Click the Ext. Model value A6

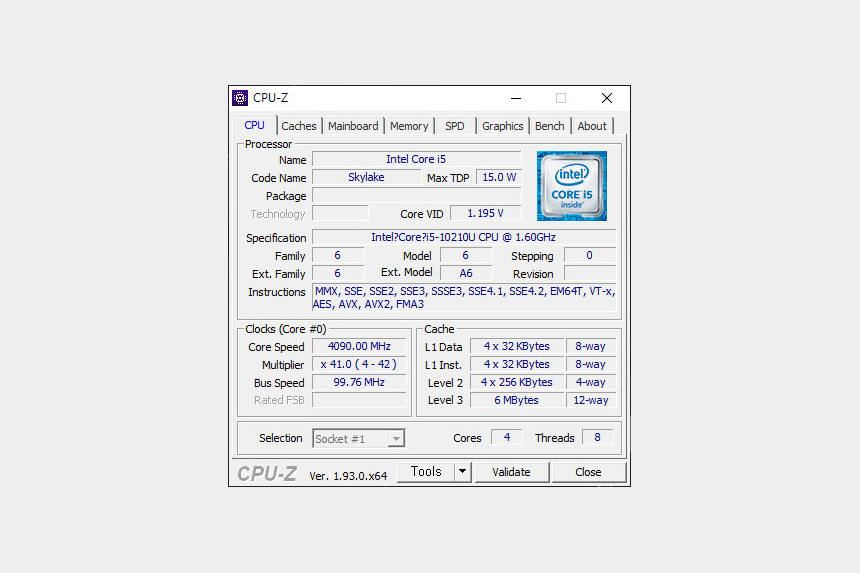466,273
